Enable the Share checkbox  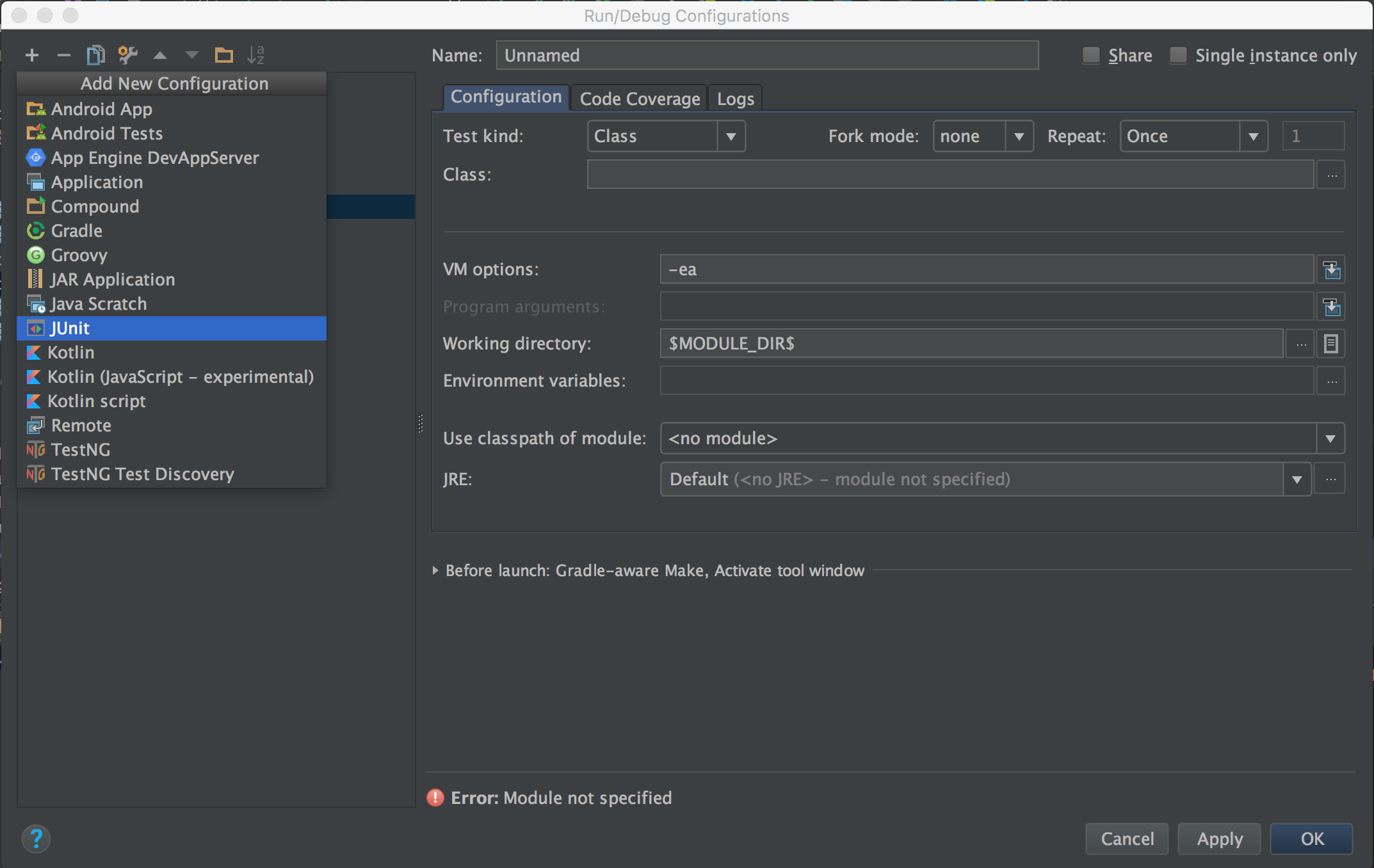pyautogui.click(x=1091, y=56)
